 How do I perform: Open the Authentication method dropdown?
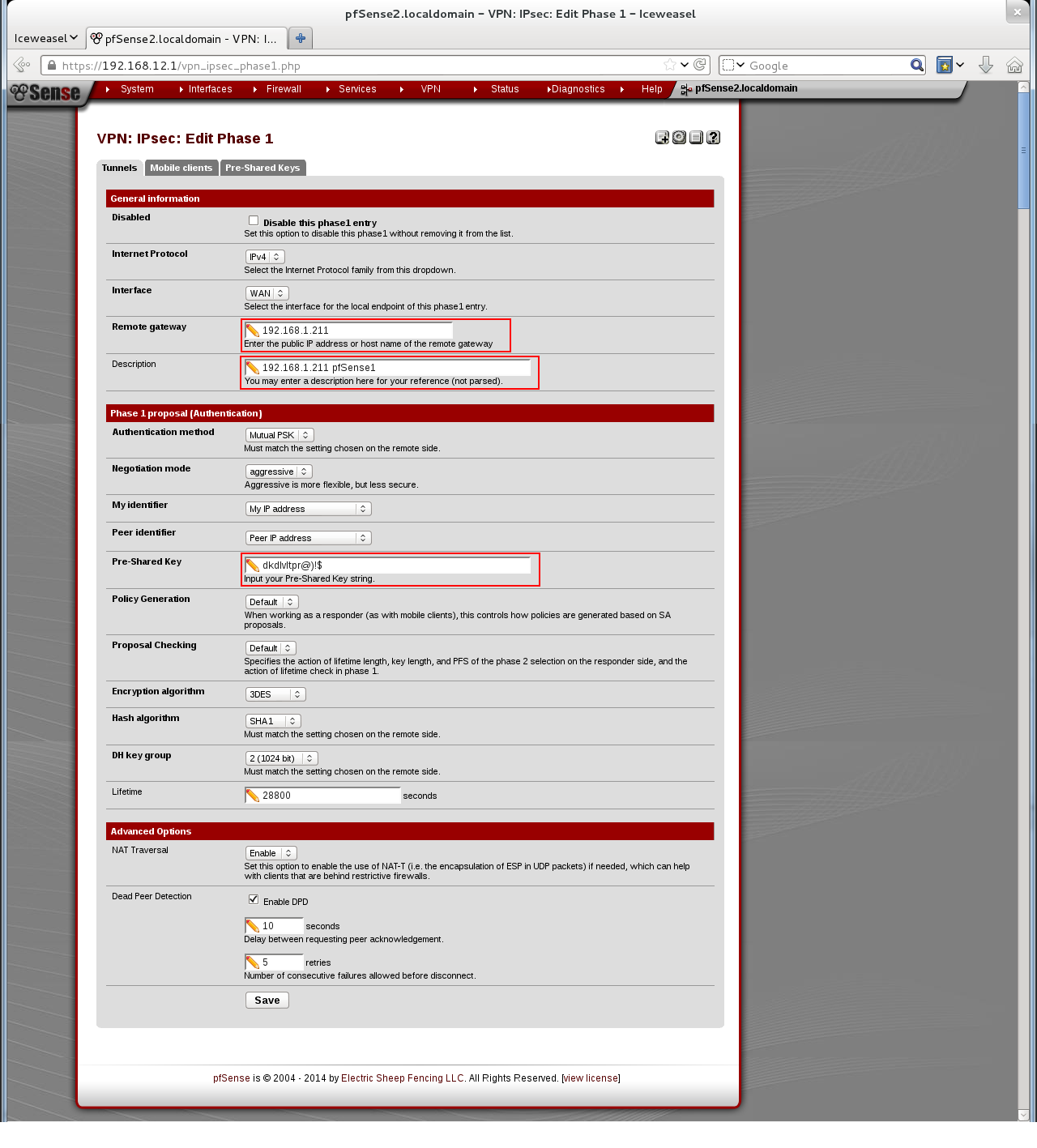(280, 435)
